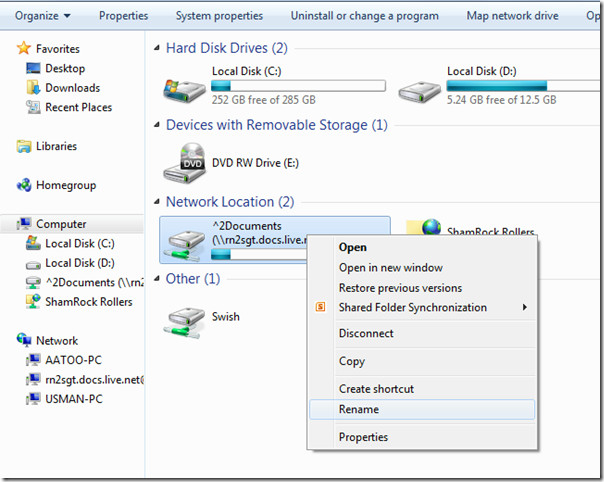Click the System properties toolbar button

(x=219, y=16)
